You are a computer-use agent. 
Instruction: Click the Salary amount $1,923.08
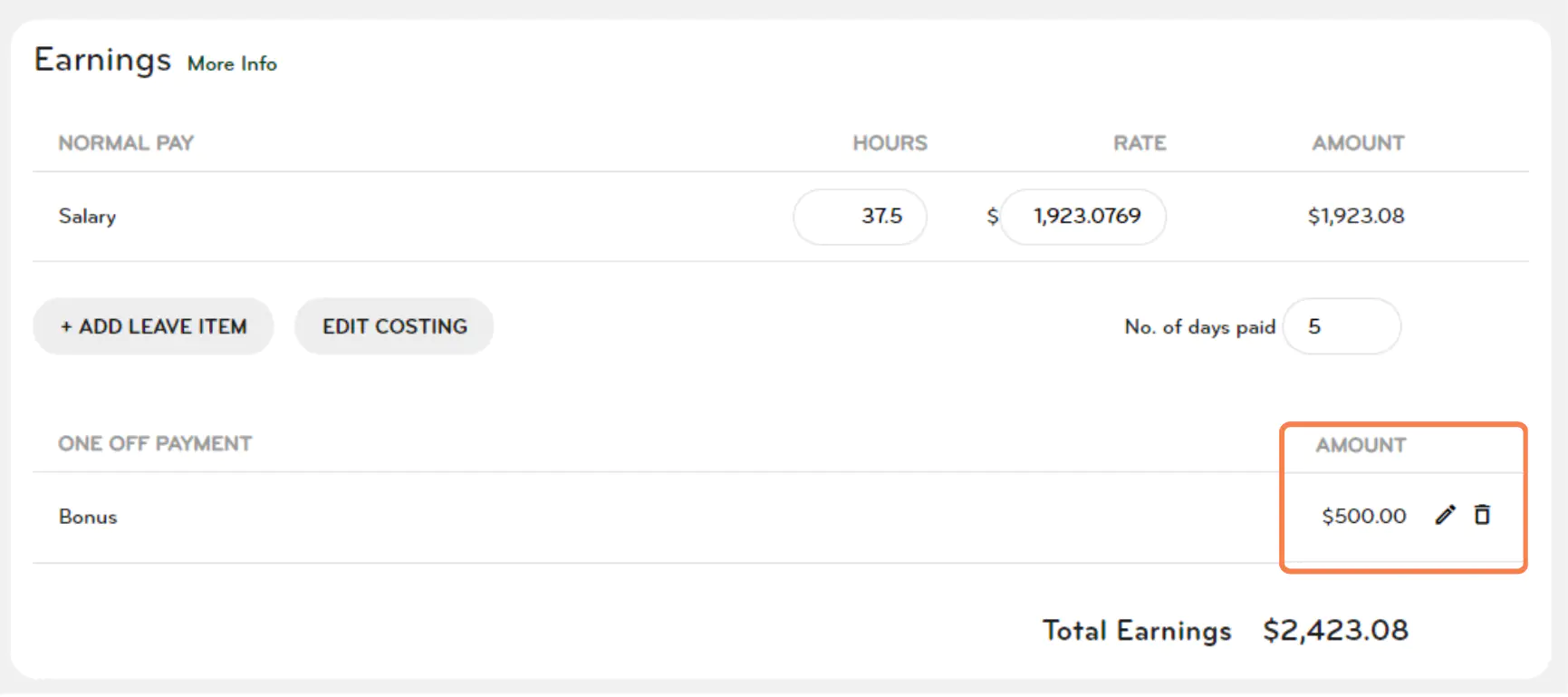1356,216
